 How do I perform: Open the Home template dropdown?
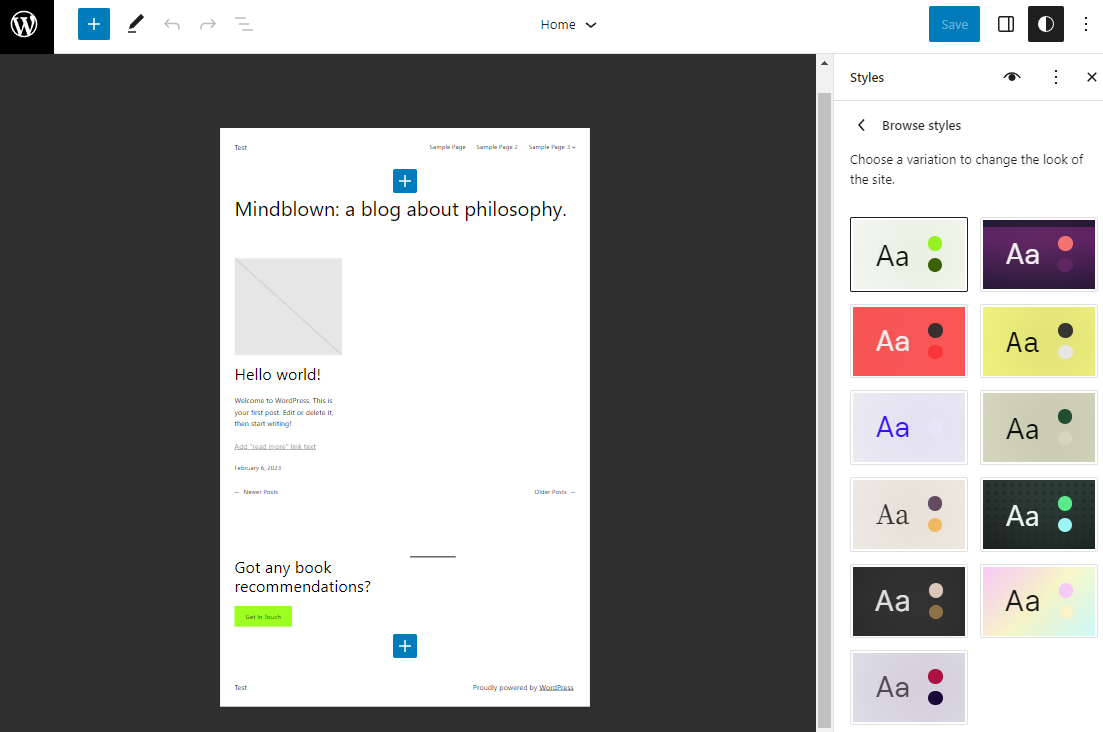pos(568,24)
